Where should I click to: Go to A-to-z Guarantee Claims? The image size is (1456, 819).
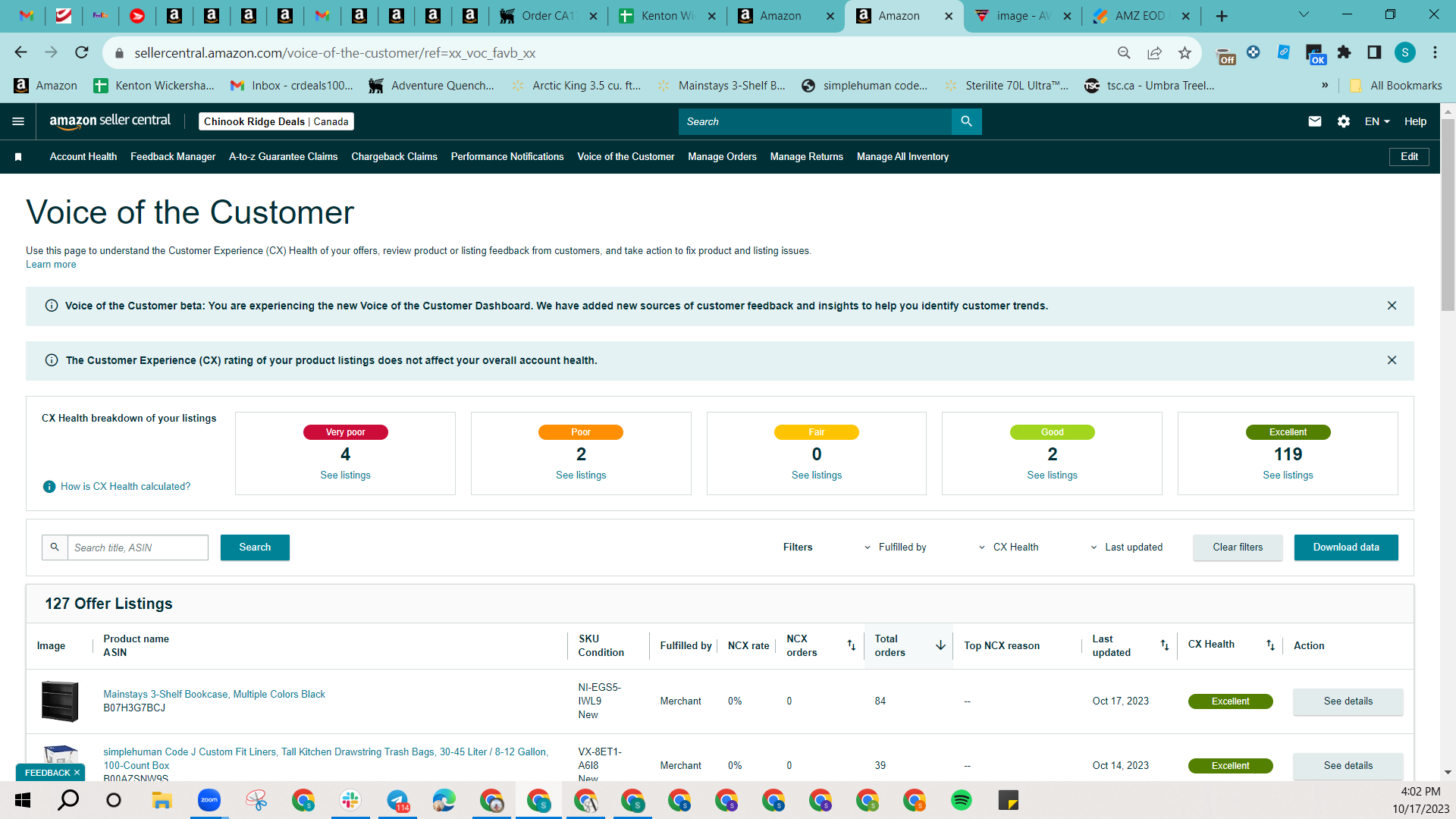284,157
